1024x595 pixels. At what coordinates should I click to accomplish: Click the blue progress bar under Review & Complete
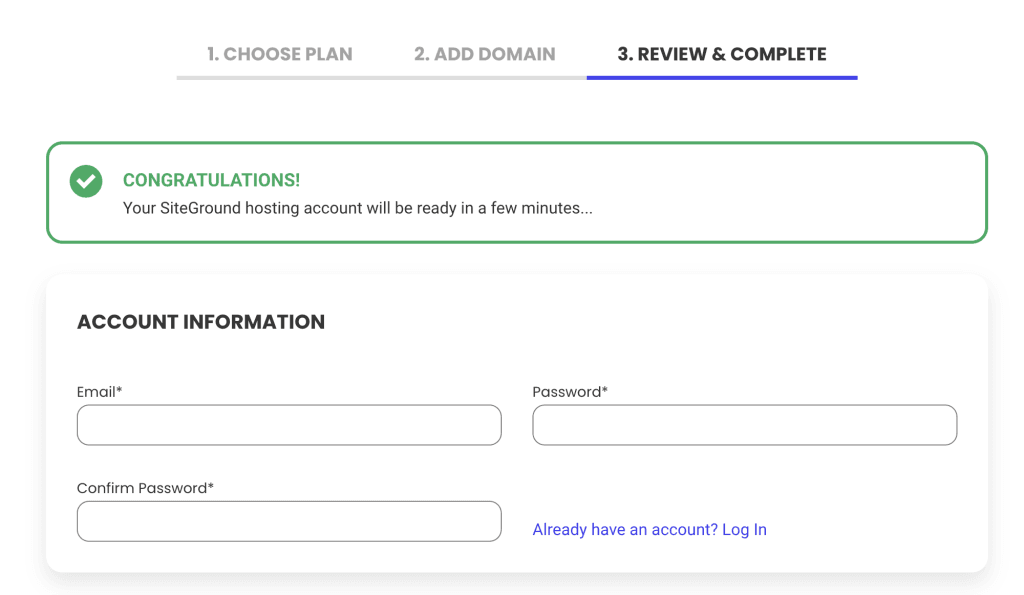pyautogui.click(x=721, y=77)
